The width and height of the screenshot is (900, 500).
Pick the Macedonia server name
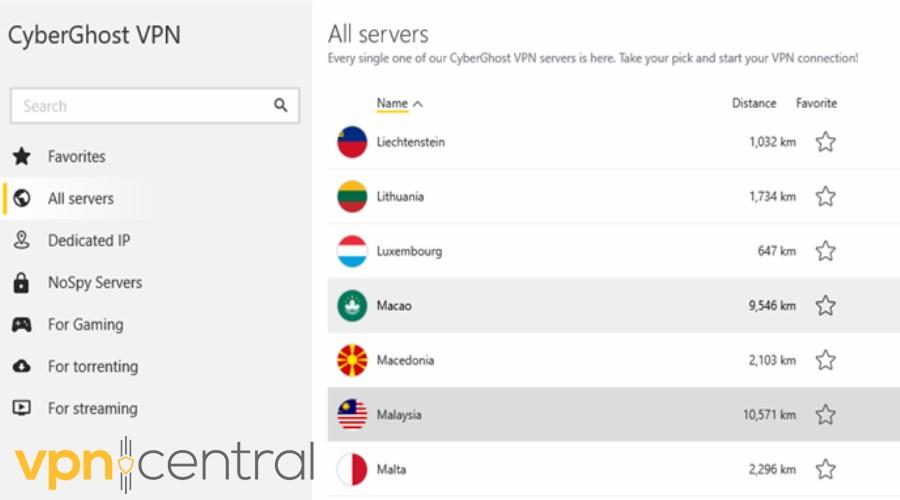tap(405, 360)
